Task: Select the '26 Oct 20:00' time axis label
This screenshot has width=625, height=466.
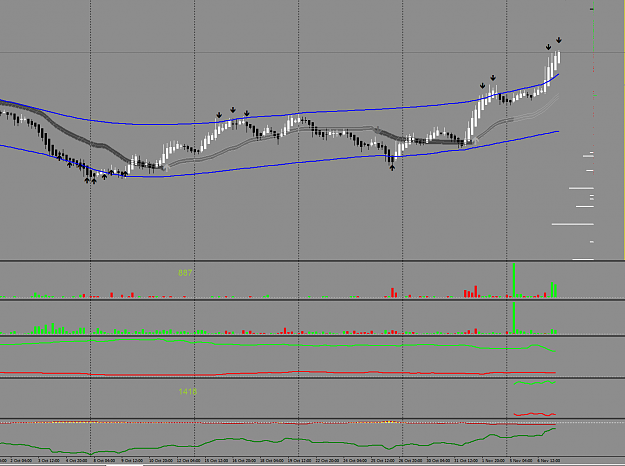Action: click(410, 460)
